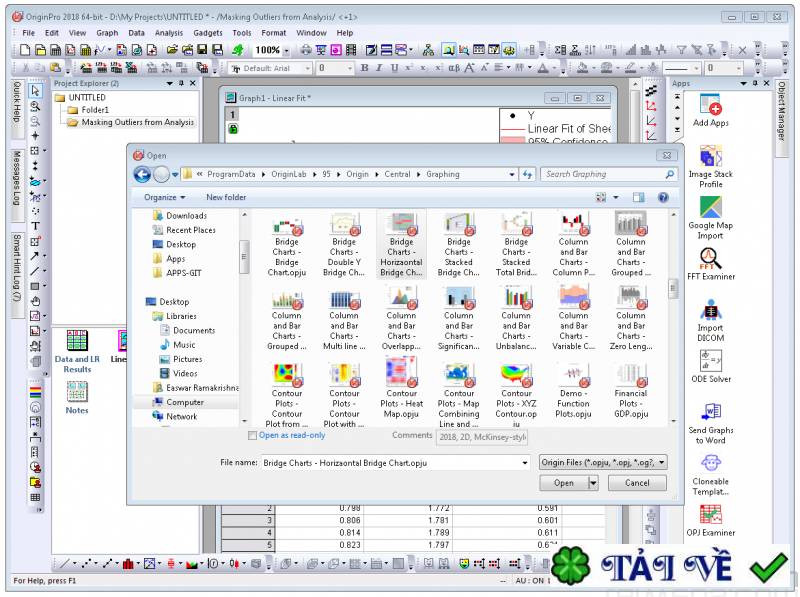
Task: Open the Import DICOM app
Action: [x=711, y=320]
